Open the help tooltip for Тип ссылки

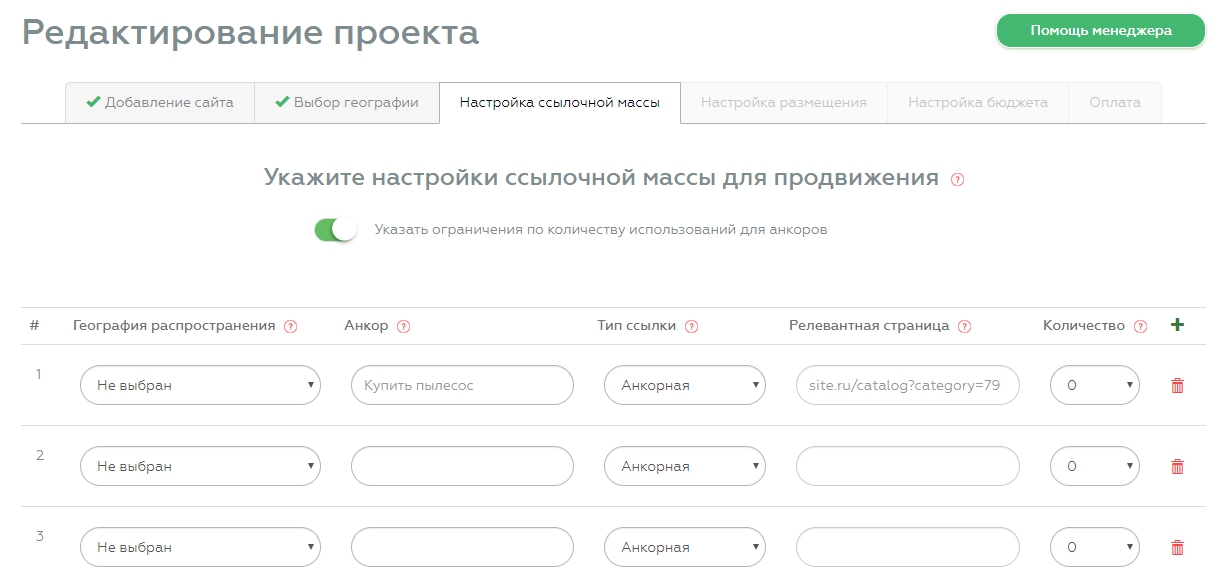tap(691, 326)
